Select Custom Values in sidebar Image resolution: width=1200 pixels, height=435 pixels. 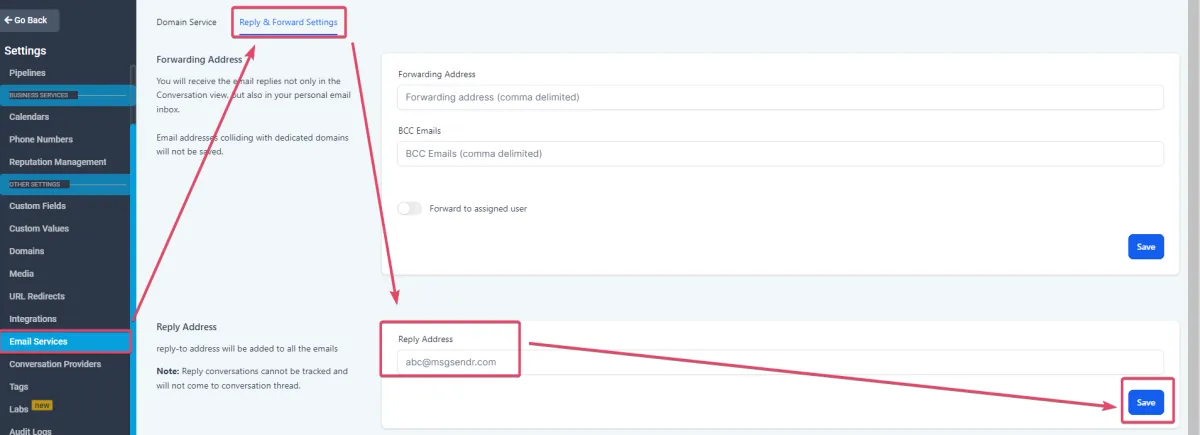pos(38,228)
